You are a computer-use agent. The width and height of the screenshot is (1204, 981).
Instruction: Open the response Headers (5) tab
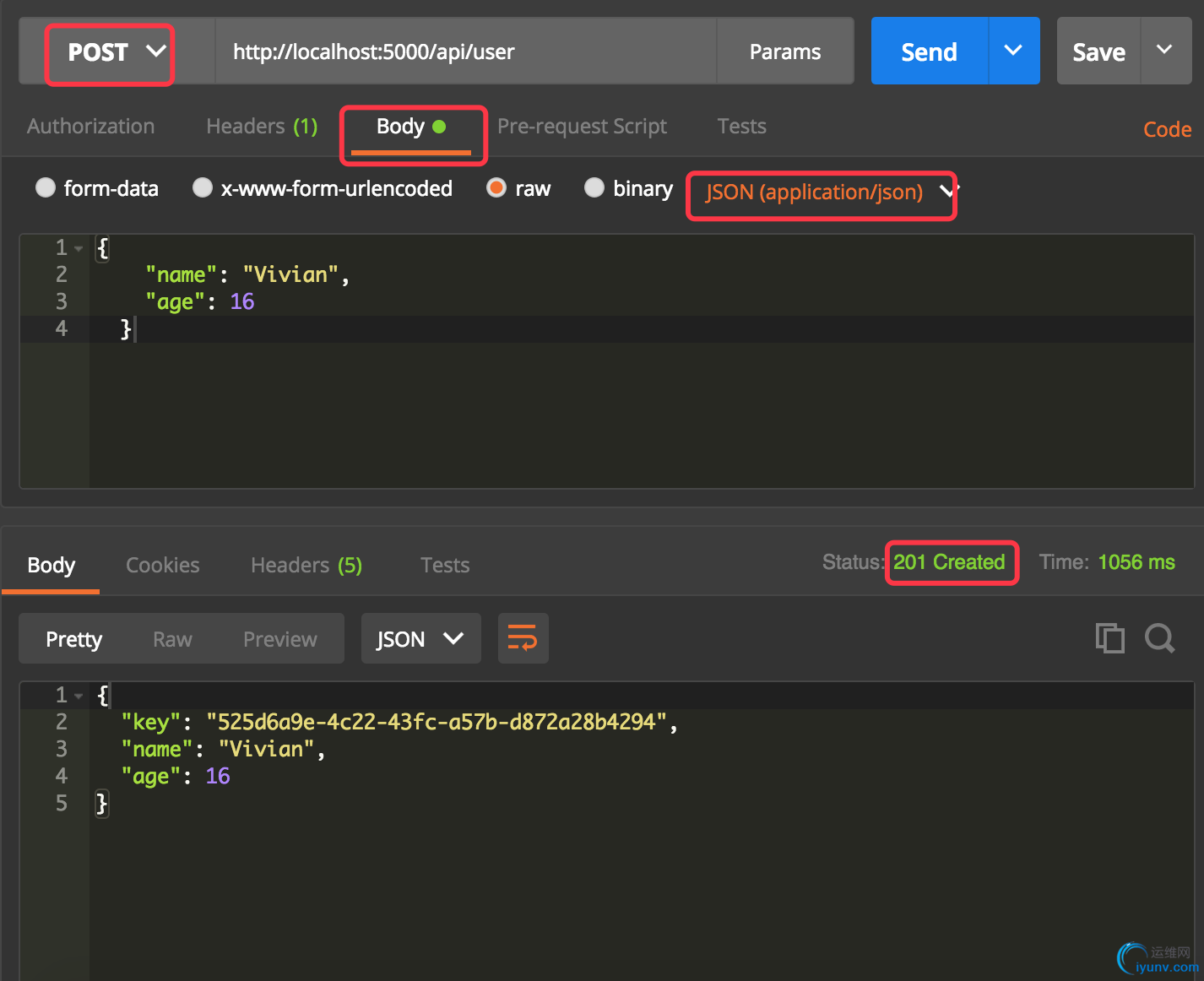tap(306, 565)
